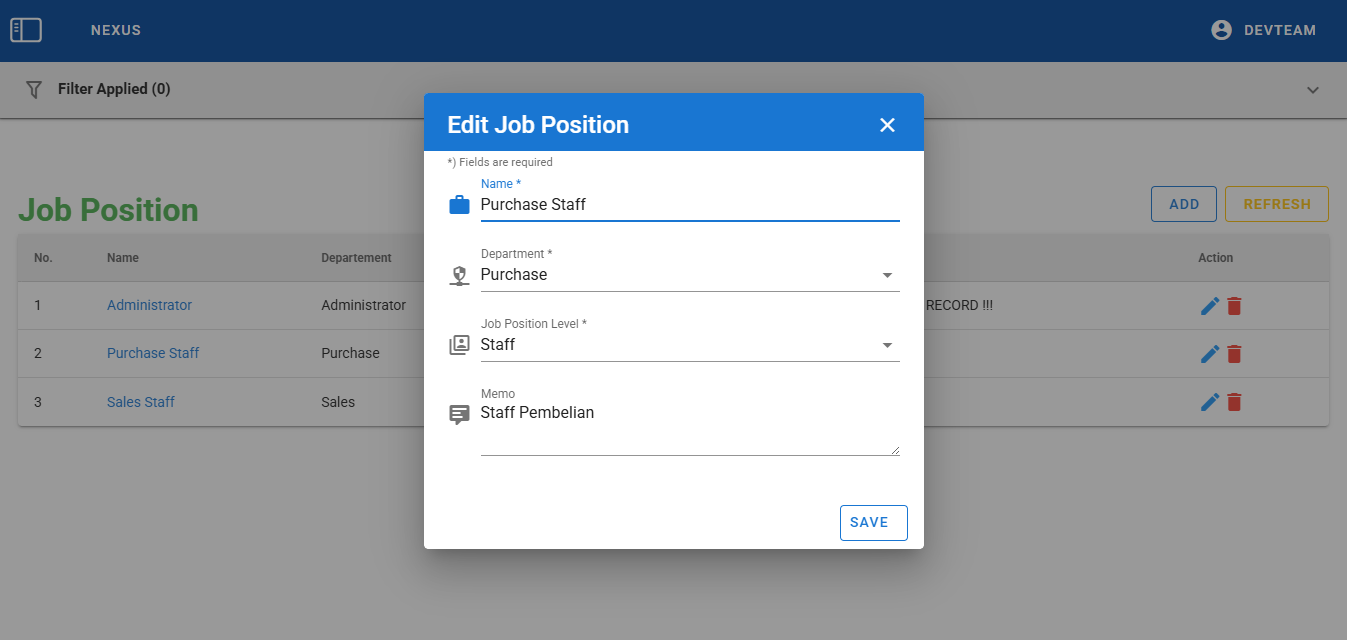Viewport: 1347px width, 640px height.
Task: Click the trash icon in Administrator row
Action: point(1235,306)
